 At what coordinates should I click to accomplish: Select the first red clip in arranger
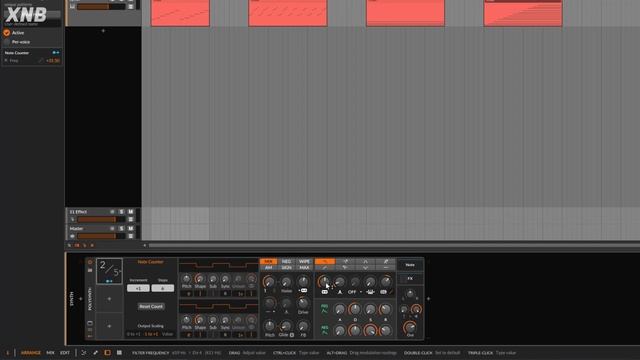180,13
